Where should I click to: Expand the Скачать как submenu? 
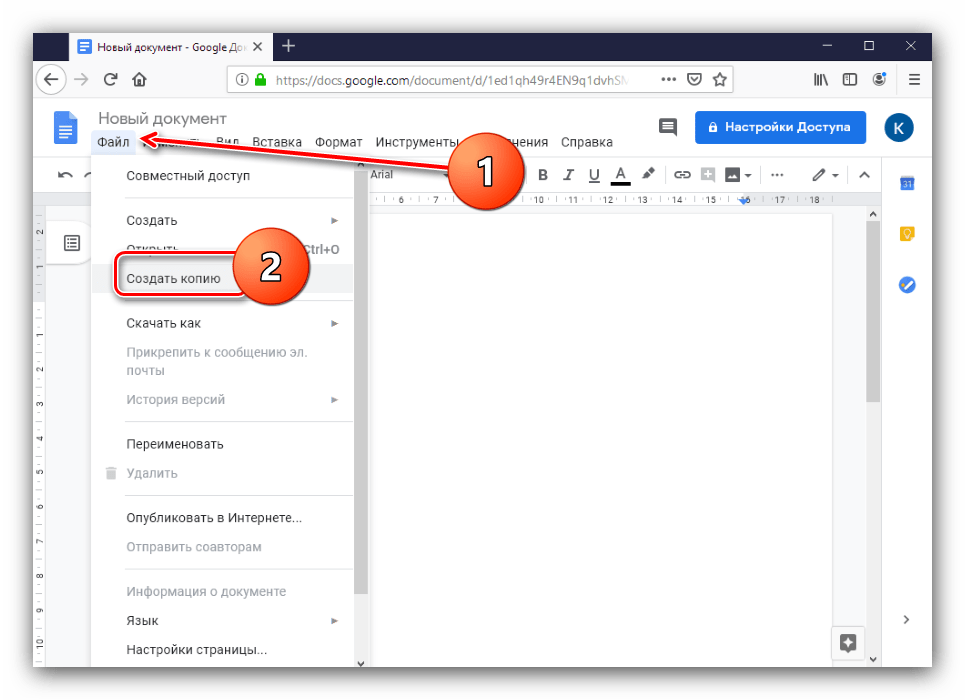pyautogui.click(x=222, y=323)
